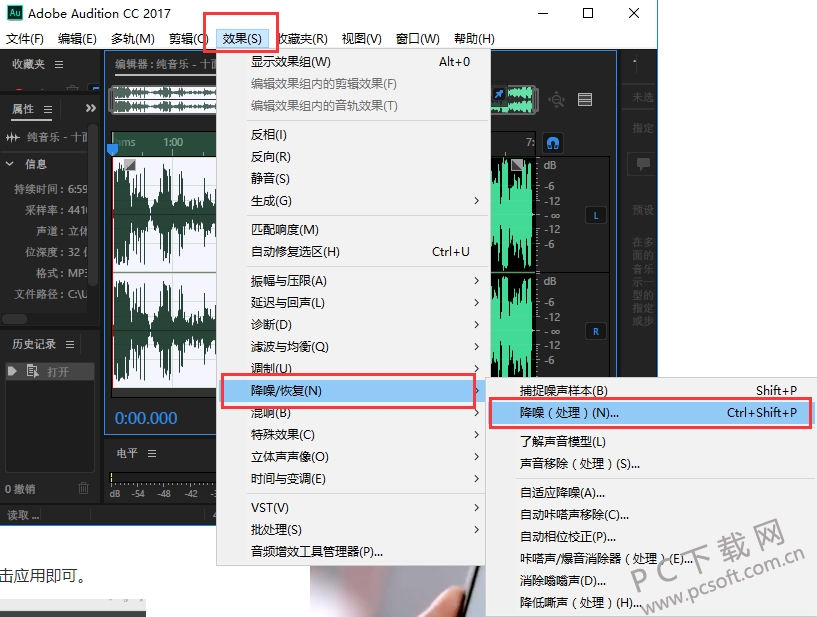The height and width of the screenshot is (617, 817).
Task: Expand 立体声声像(O) submenu
Action: [353, 456]
